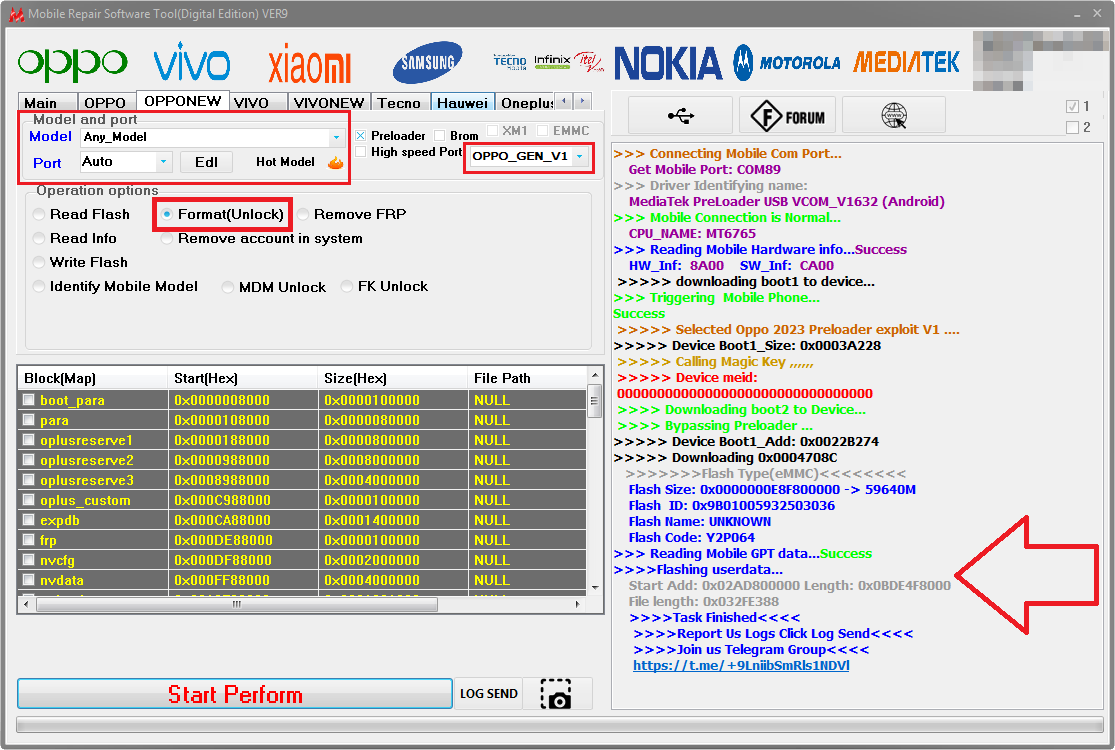Click the Start(Hex) column header
The image size is (1115, 750).
(x=242, y=378)
